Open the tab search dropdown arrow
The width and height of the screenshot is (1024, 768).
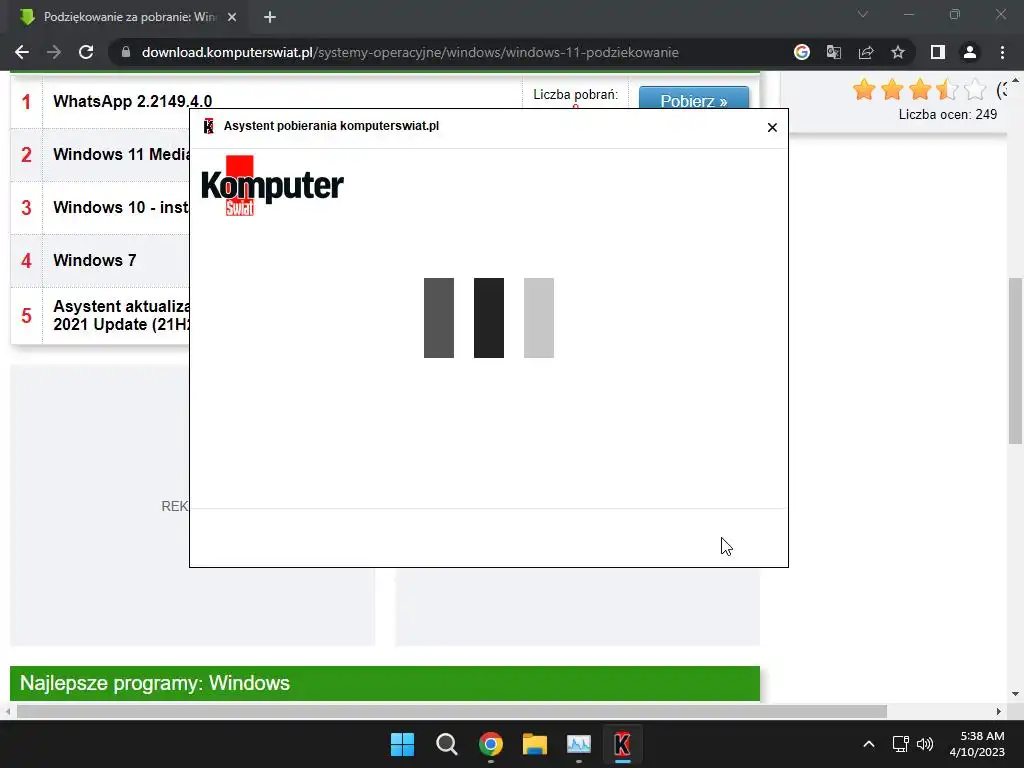(x=863, y=14)
